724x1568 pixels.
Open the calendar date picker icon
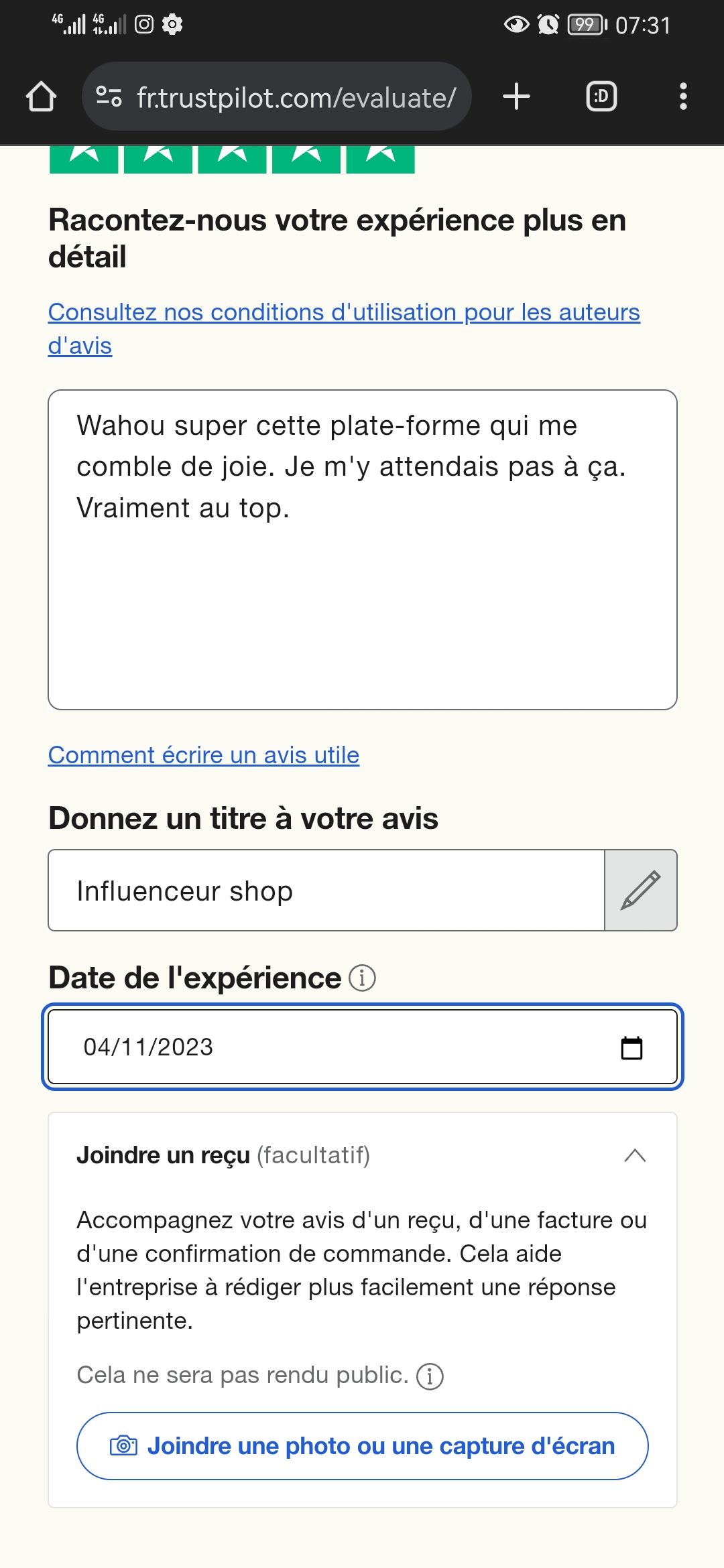point(631,1048)
